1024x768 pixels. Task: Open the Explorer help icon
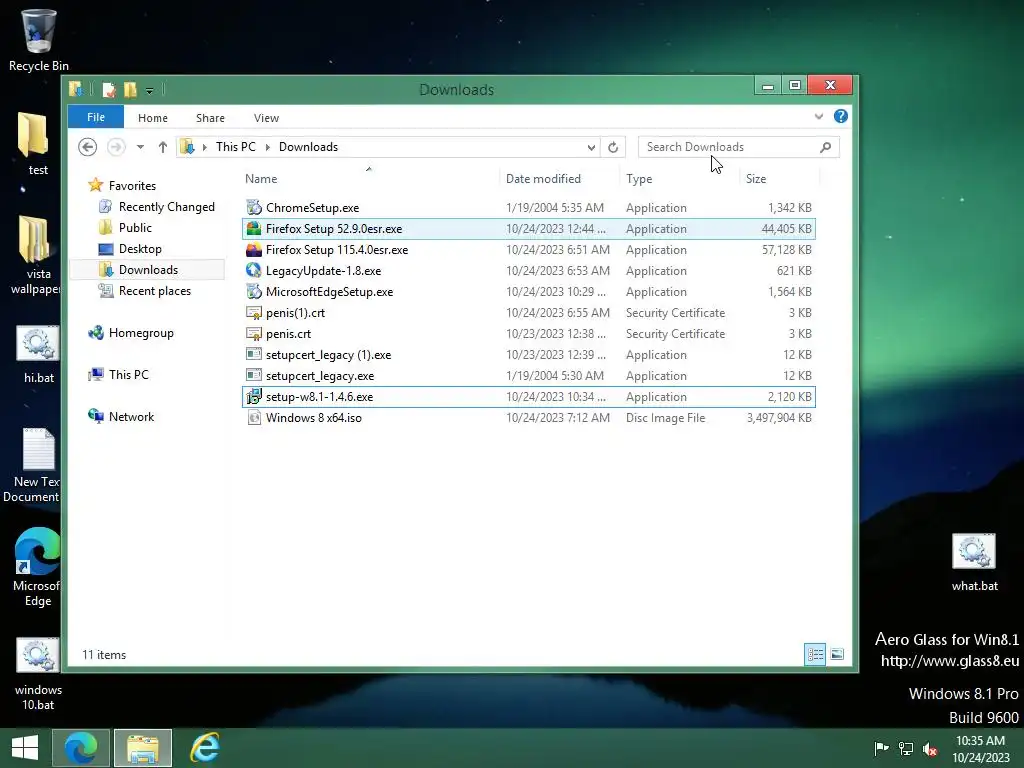point(840,116)
